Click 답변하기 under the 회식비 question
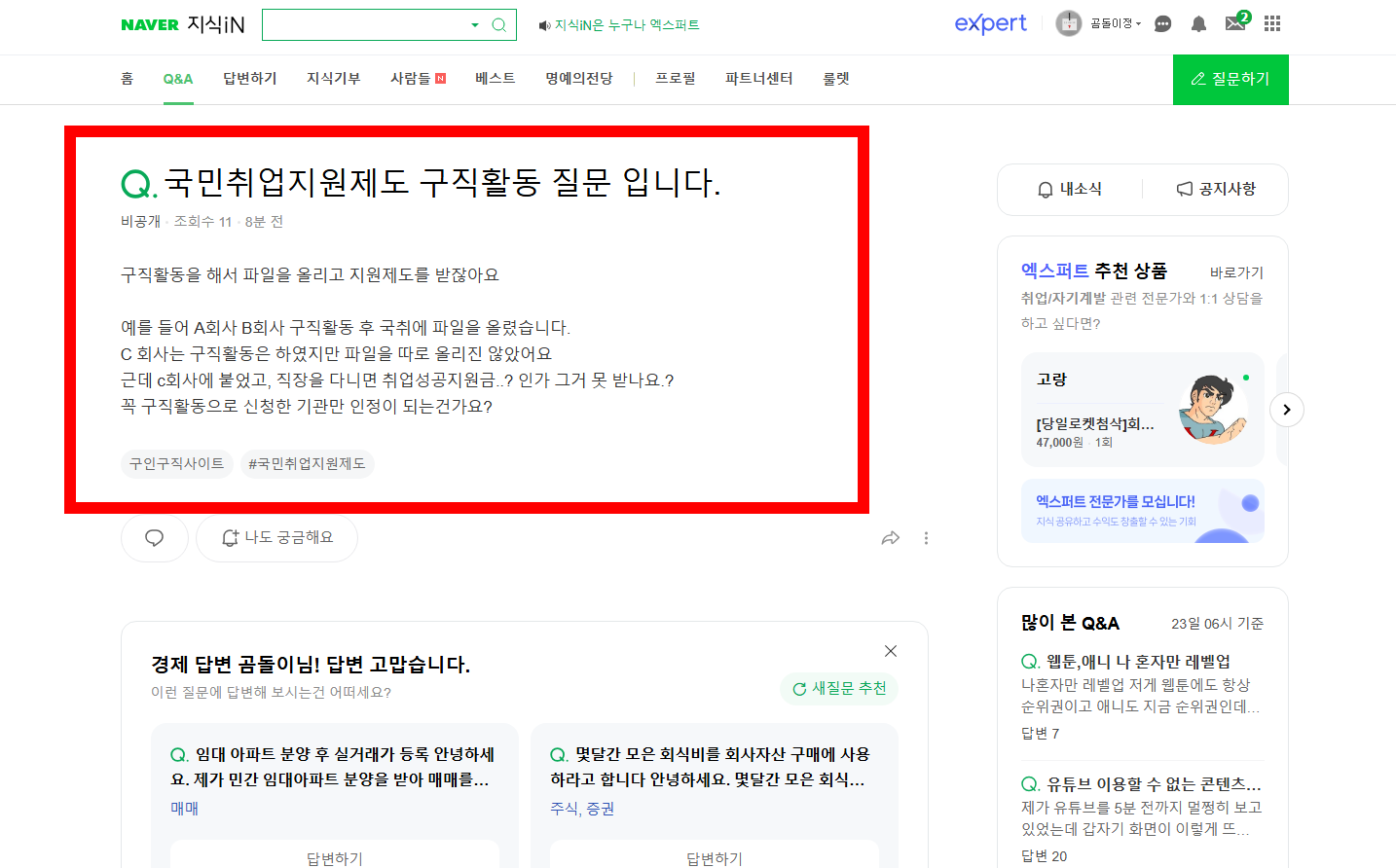This screenshot has width=1396, height=868. point(715,856)
